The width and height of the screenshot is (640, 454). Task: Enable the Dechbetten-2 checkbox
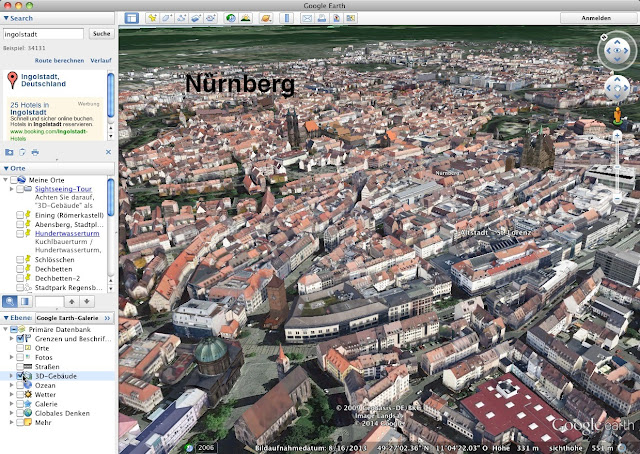tap(20, 278)
